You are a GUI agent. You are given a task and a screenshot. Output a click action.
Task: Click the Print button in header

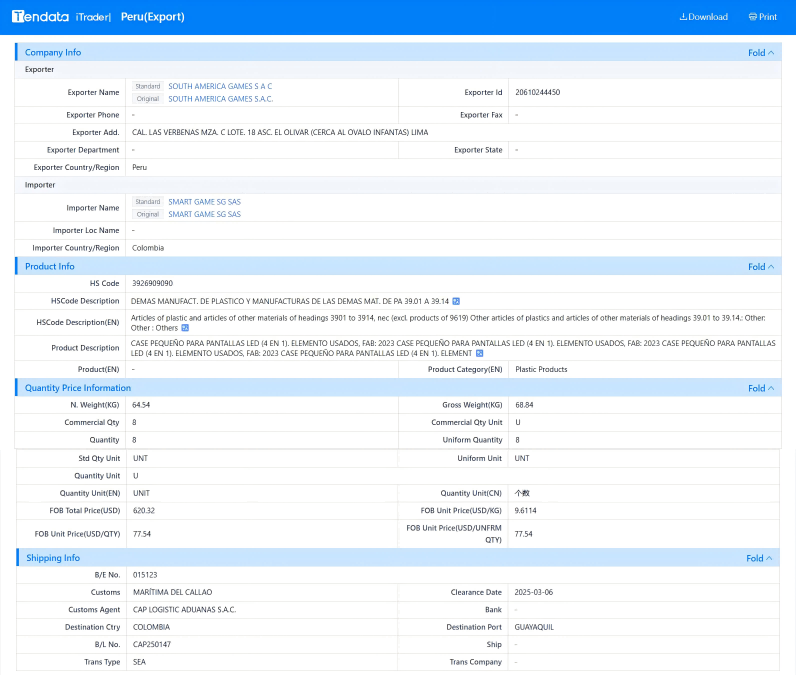point(762,17)
